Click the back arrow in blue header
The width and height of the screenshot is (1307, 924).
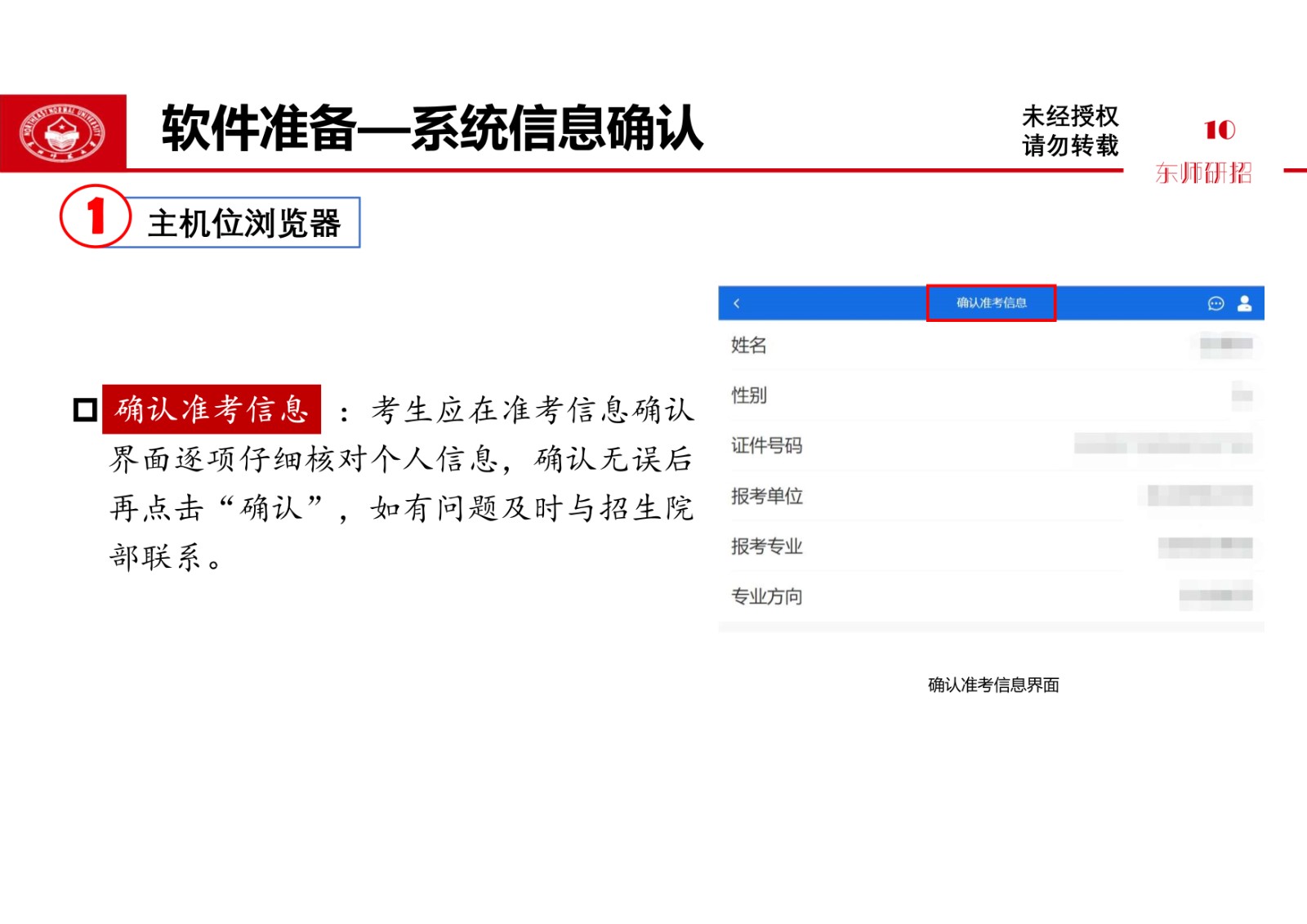coord(737,303)
